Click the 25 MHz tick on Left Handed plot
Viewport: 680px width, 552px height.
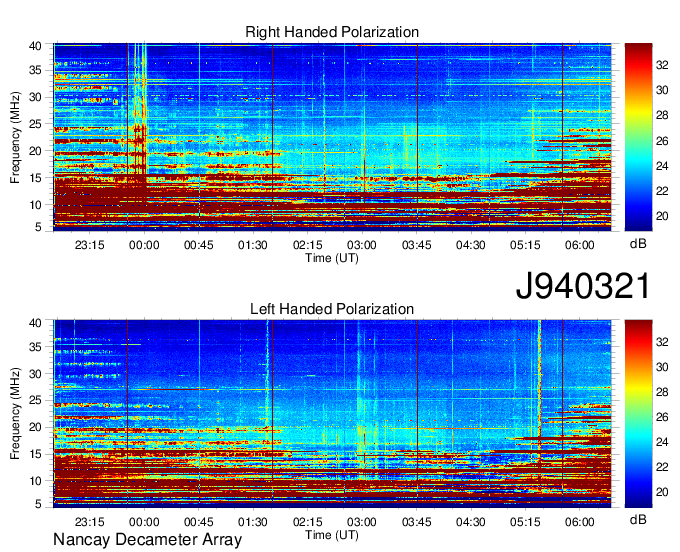click(x=35, y=400)
